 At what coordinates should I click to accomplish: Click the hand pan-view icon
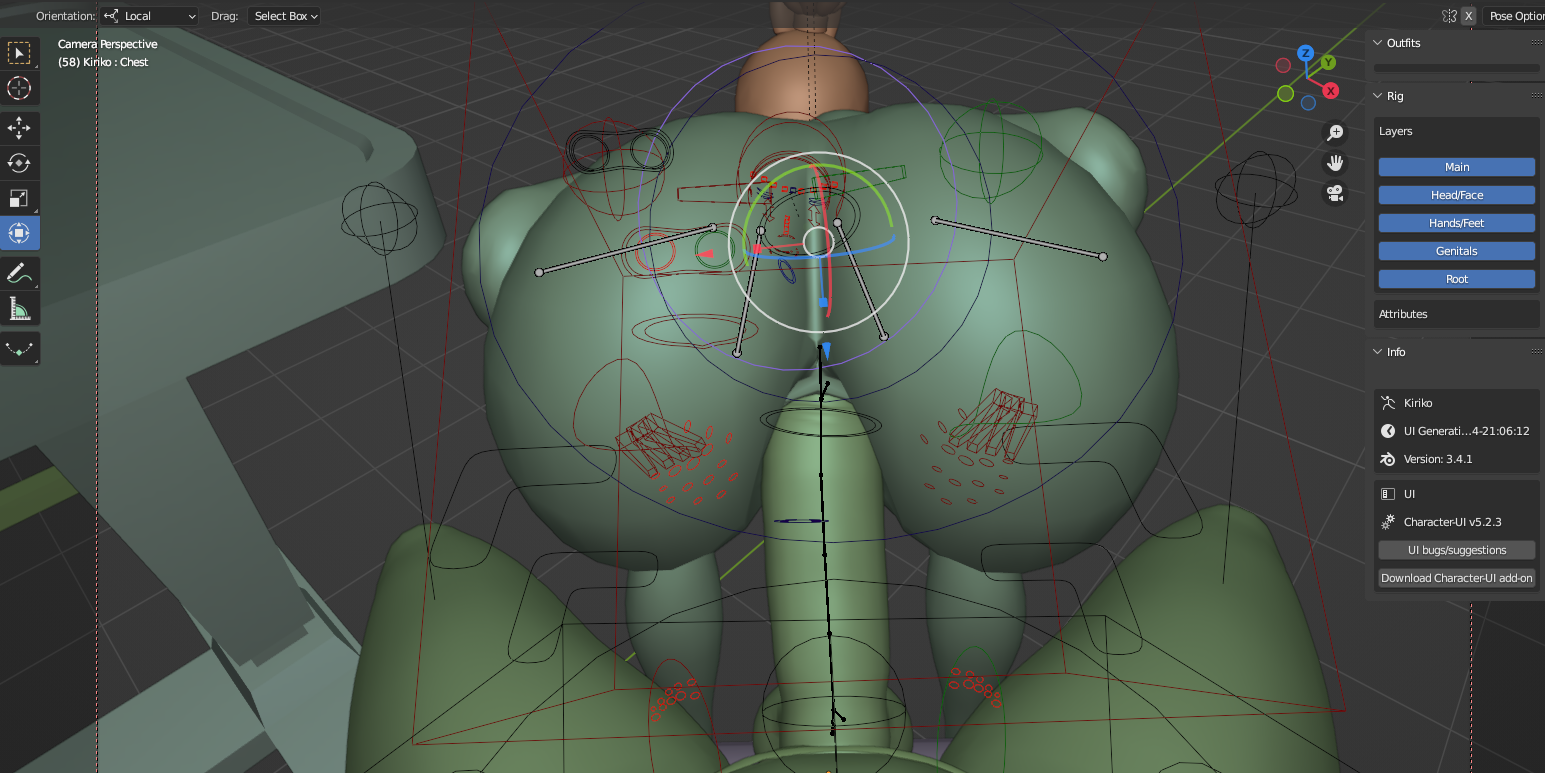1335,163
